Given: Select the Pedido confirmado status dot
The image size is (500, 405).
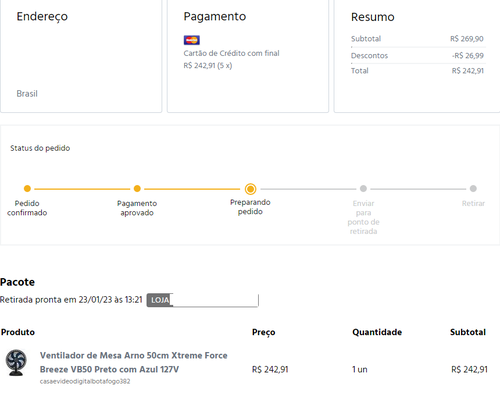Looking at the screenshot, I should [x=27, y=189].
